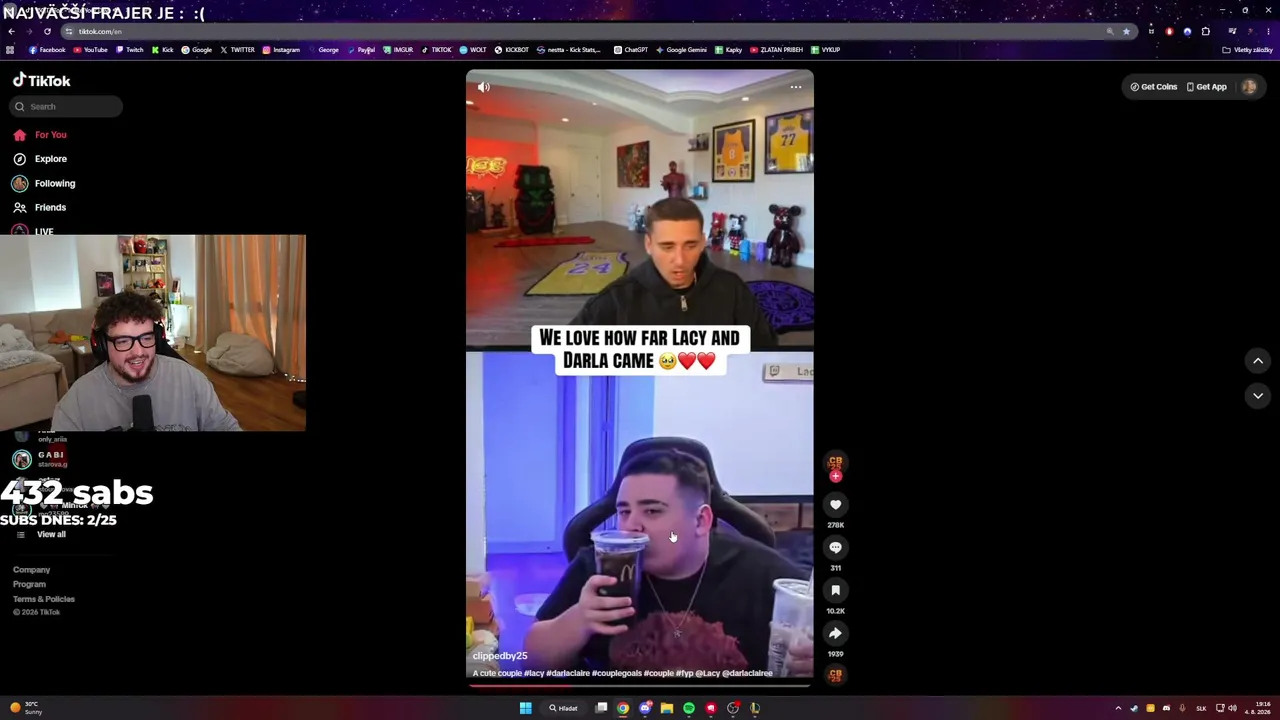Click View all following accounts
This screenshot has width=1280, height=720.
click(x=41, y=535)
